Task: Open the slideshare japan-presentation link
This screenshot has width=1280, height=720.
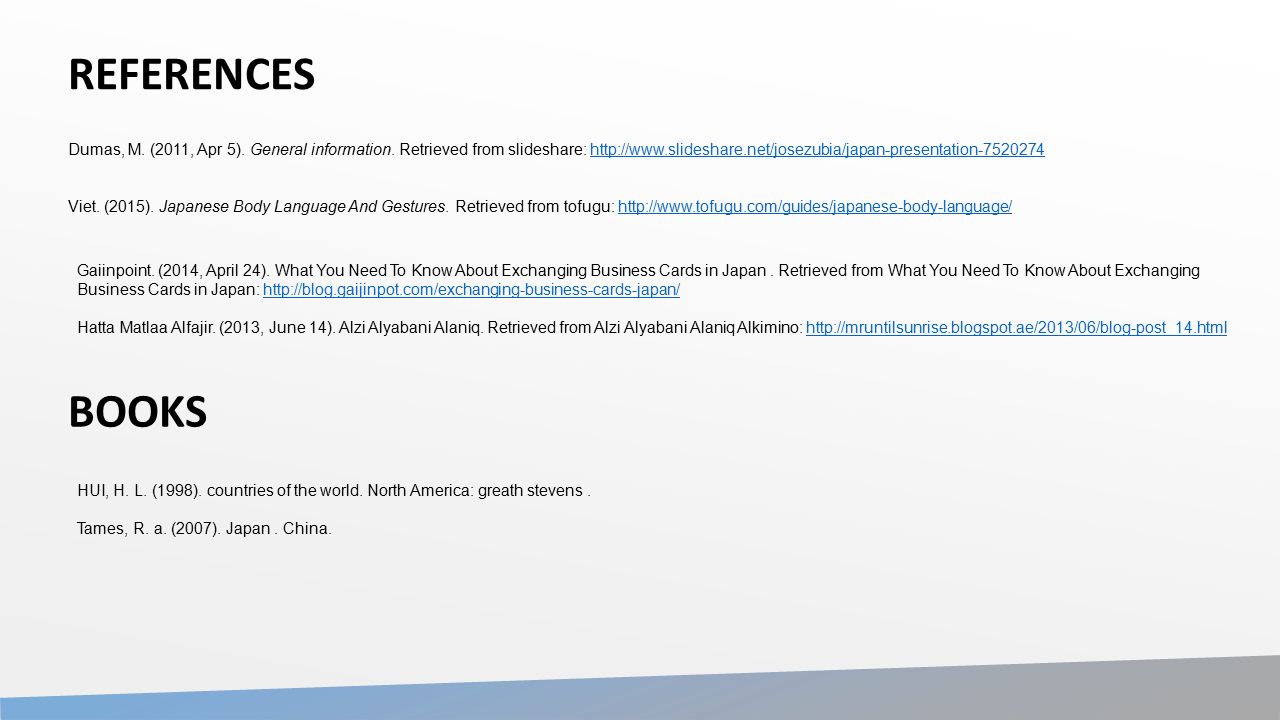Action: tap(817, 150)
